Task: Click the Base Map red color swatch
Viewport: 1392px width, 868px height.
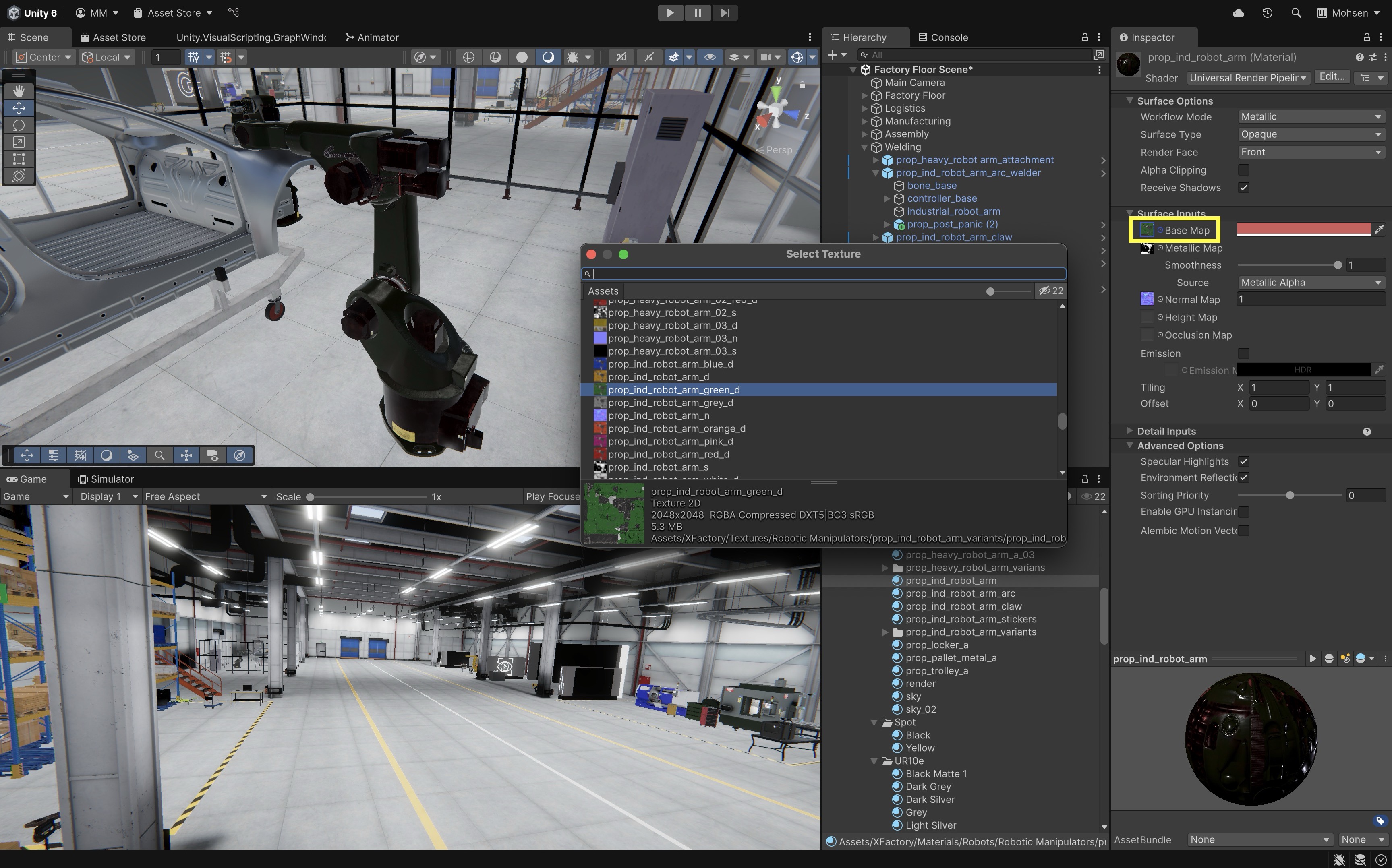Action: pos(1303,229)
